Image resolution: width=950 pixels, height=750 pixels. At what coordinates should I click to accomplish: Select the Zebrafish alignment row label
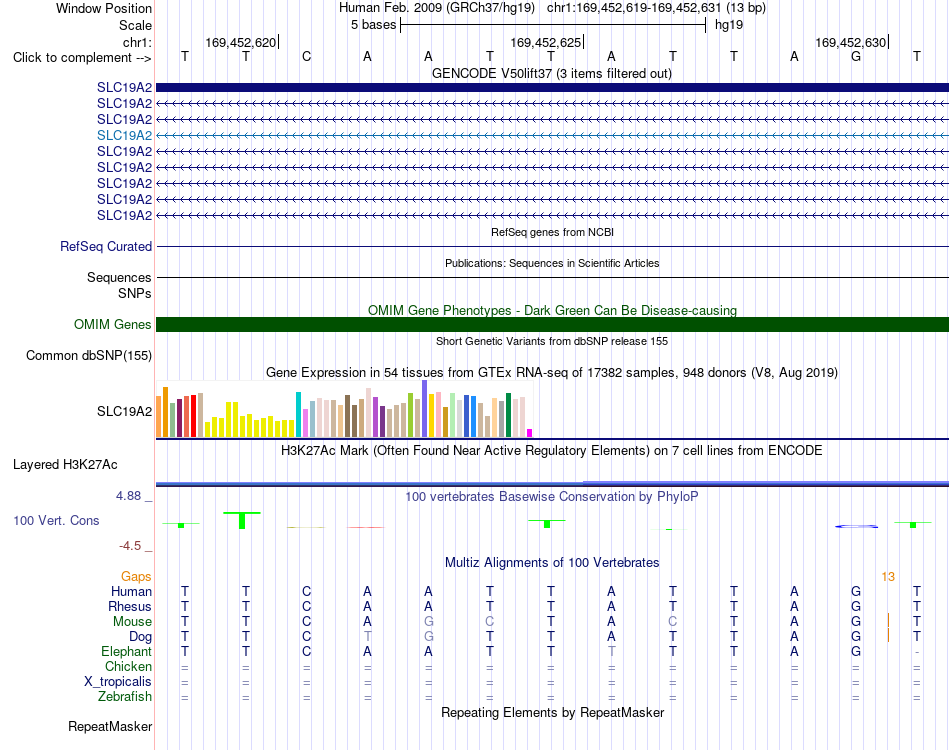[125, 697]
